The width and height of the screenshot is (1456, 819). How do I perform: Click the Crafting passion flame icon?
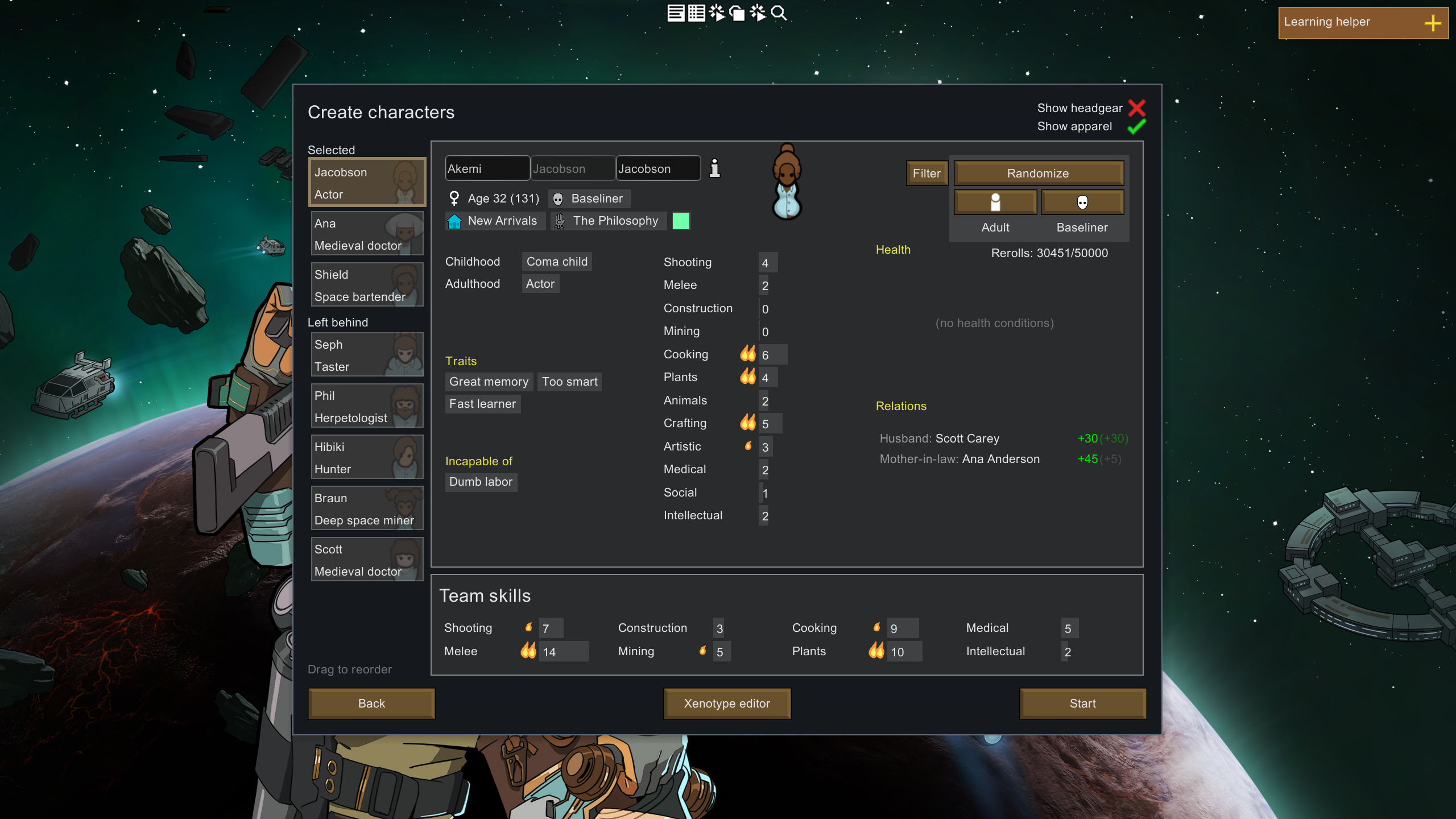(x=748, y=423)
